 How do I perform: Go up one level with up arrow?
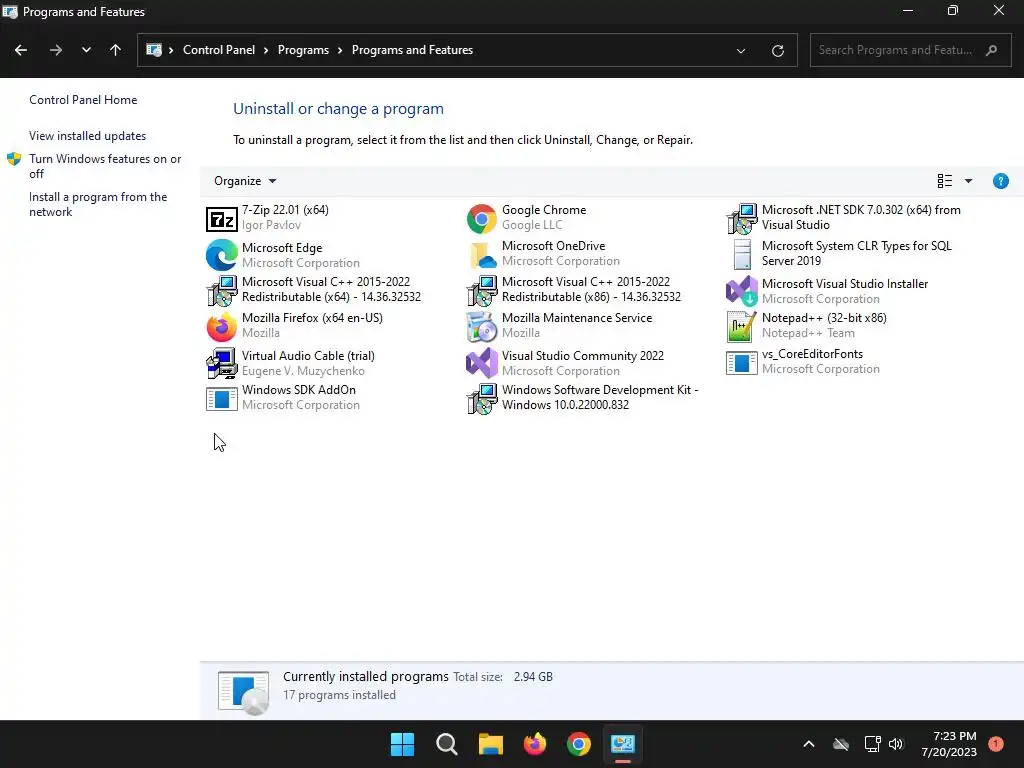(115, 50)
